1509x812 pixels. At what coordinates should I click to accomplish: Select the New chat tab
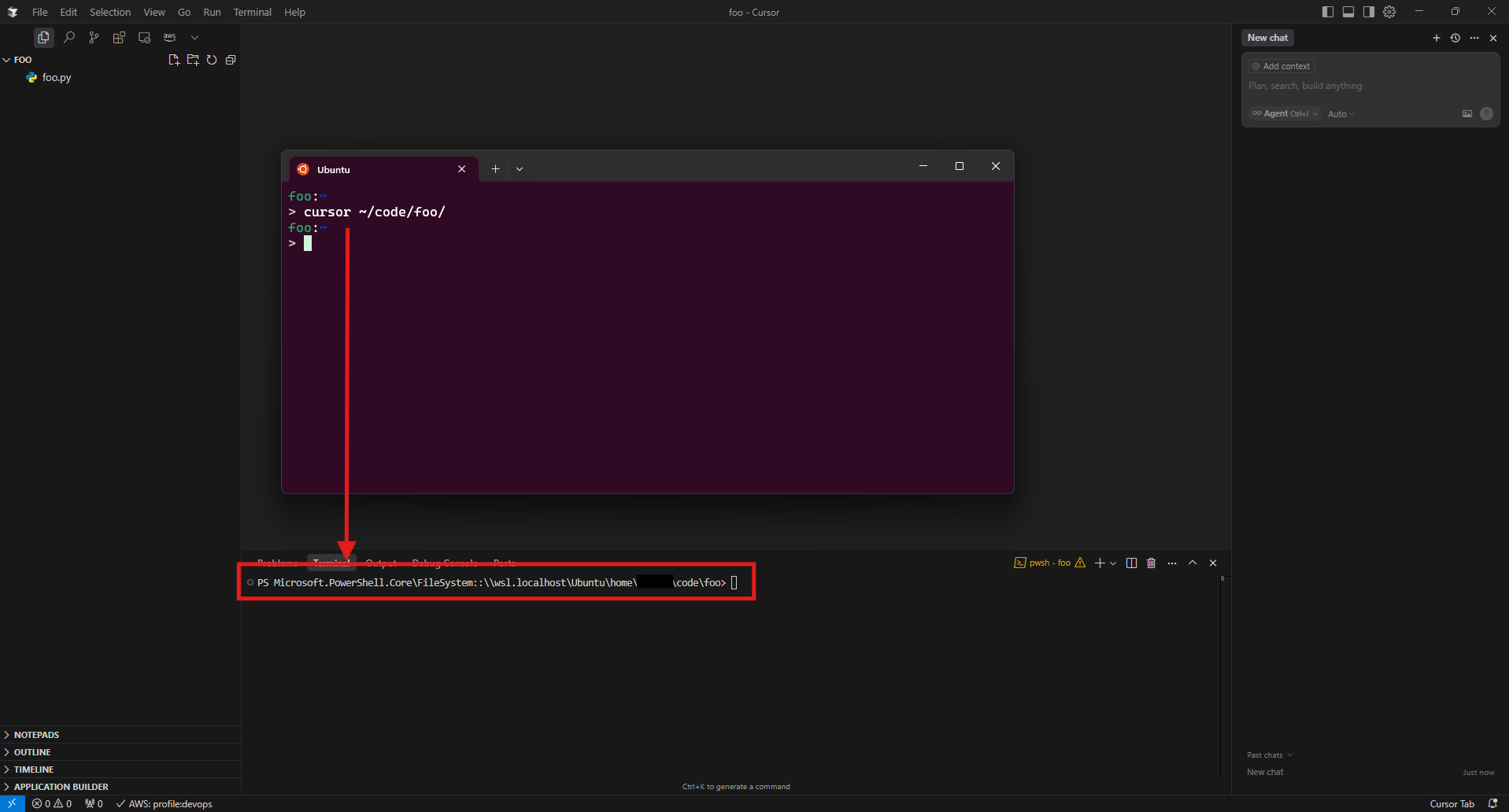tap(1267, 38)
